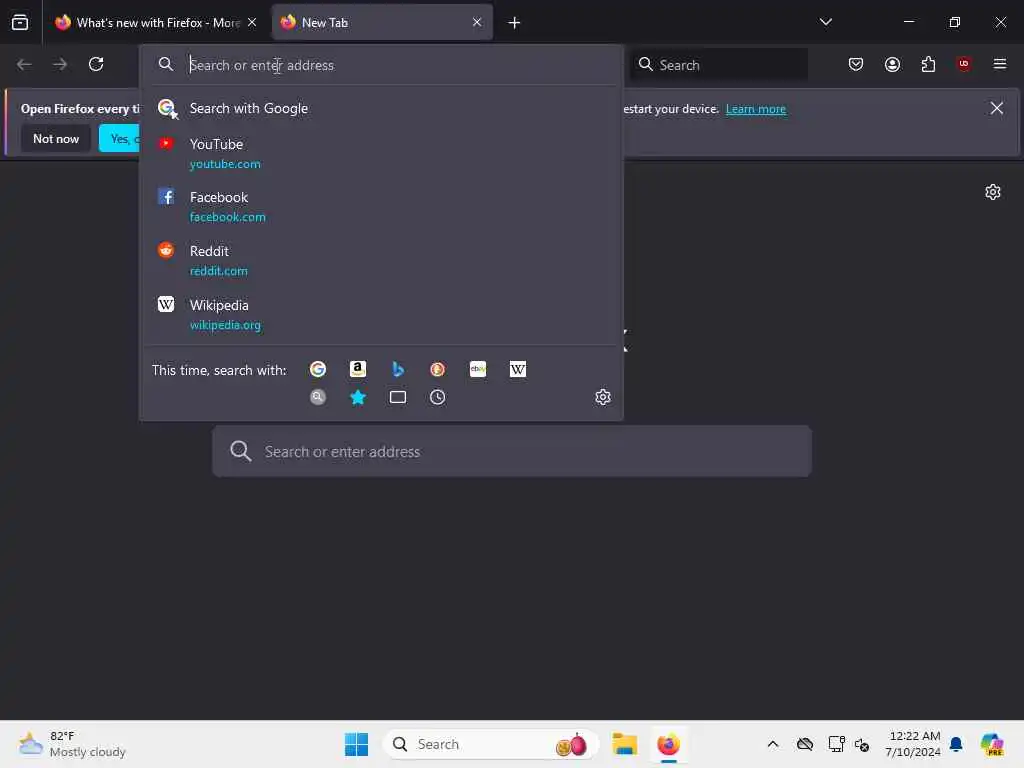
Task: Open the Copilot preview icon
Action: (993, 744)
